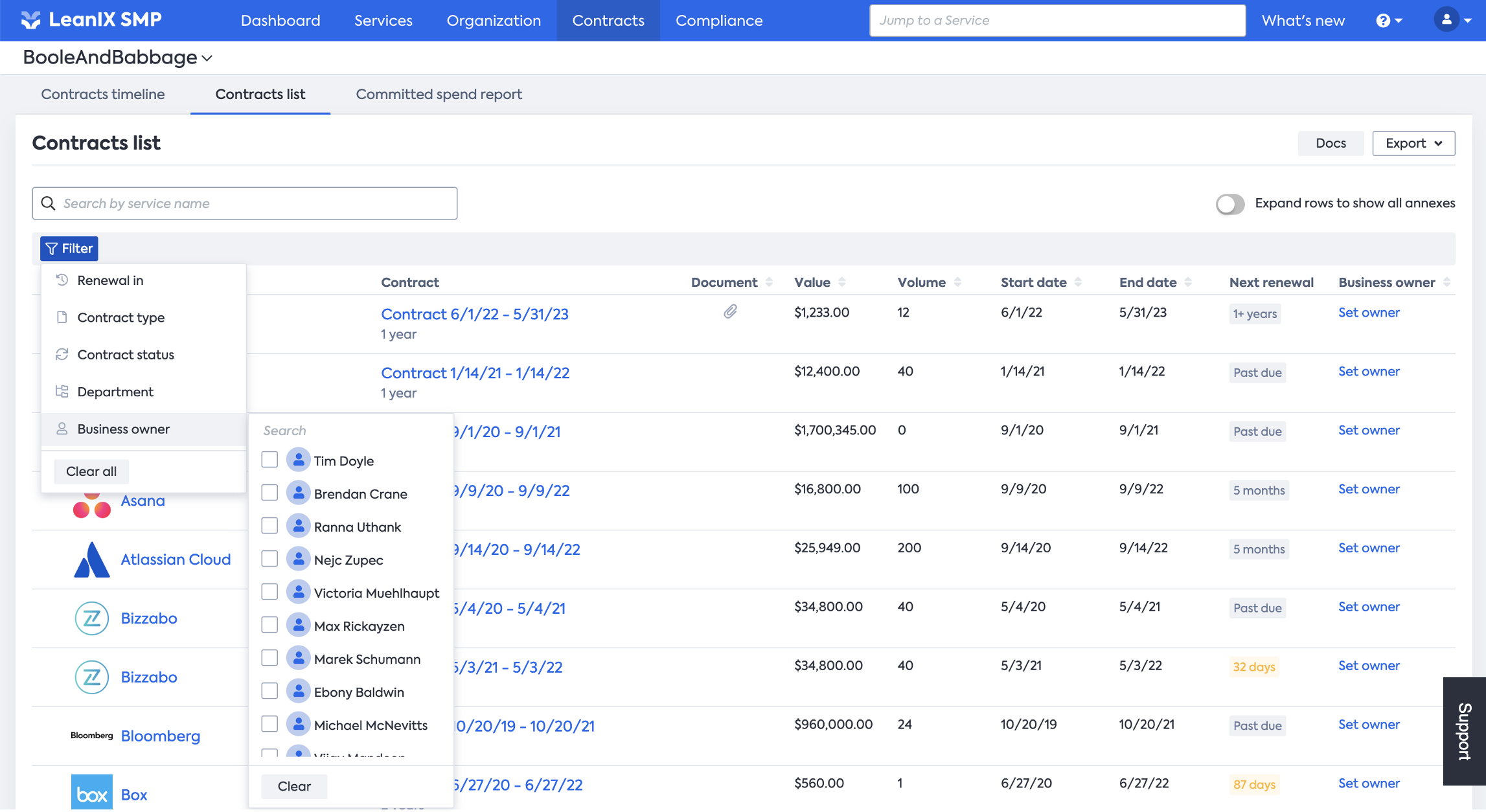
Task: Select Victoria Muehlhaupt checkbox
Action: coord(269,592)
